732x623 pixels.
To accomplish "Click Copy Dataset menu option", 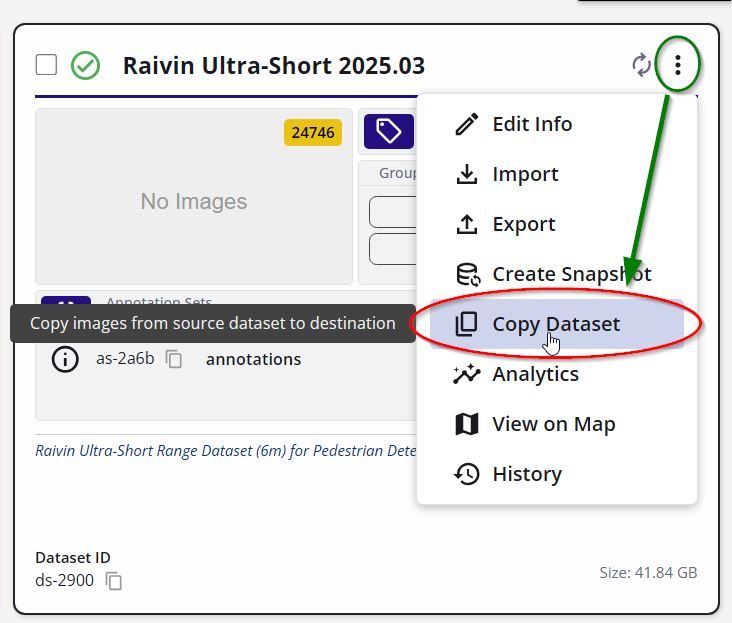I will pos(557,324).
